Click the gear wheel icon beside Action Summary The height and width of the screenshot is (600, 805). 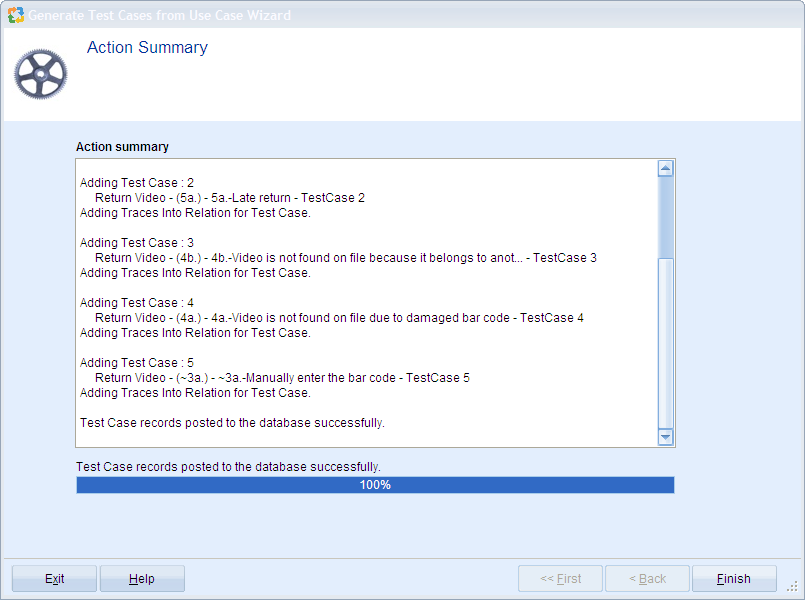pos(41,74)
